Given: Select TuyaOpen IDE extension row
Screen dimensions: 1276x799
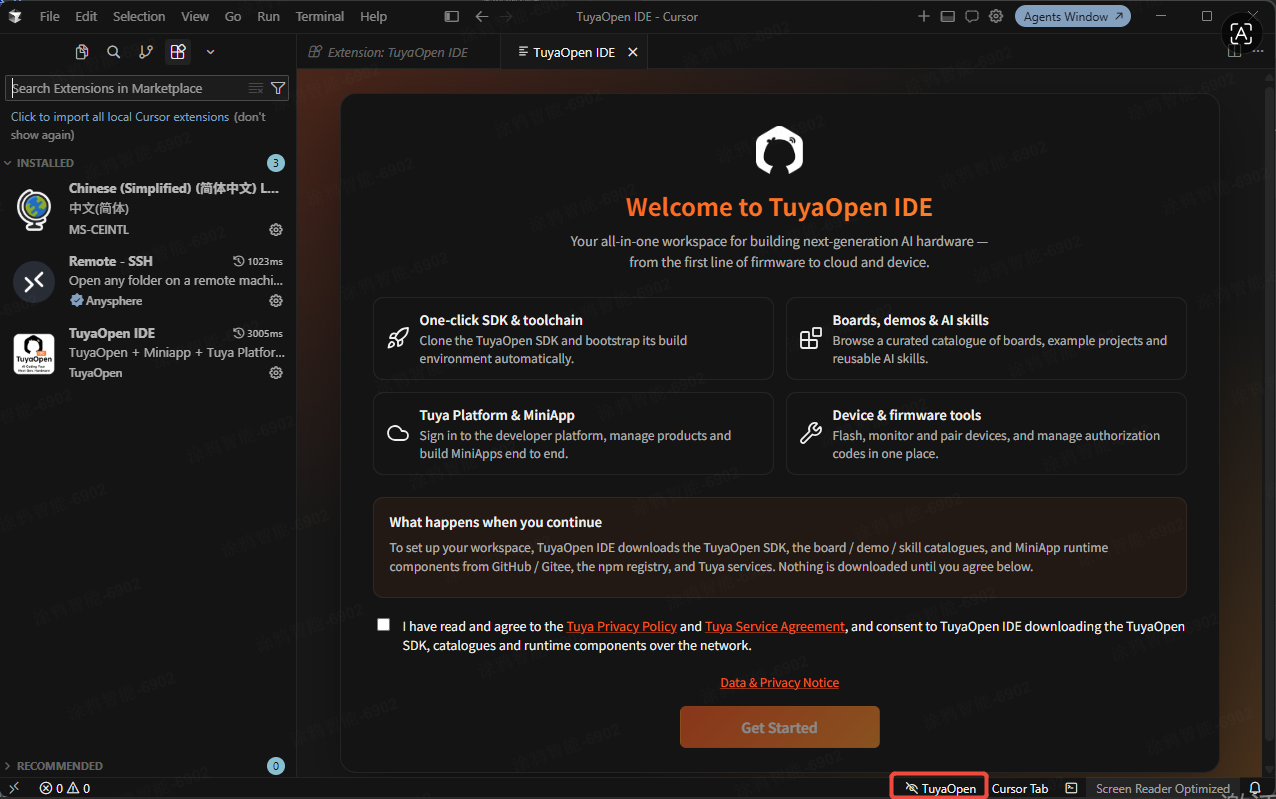Looking at the screenshot, I should point(147,353).
